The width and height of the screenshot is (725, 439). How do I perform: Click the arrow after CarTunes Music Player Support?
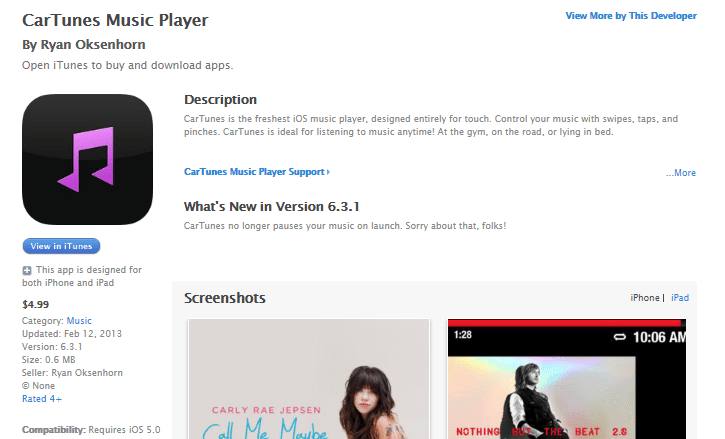click(328, 172)
